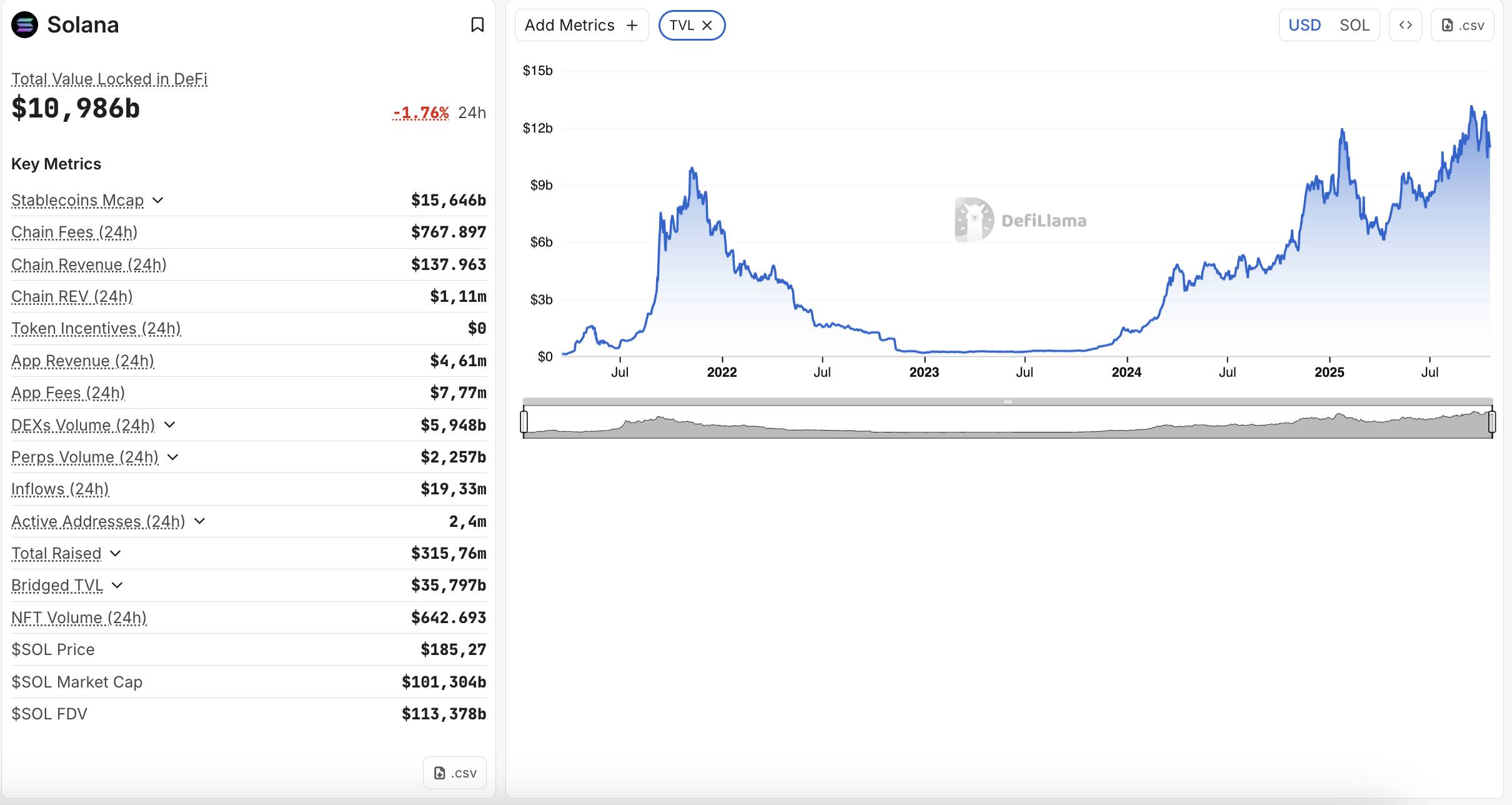This screenshot has height=805, width=1512.
Task: Expand the Total Raised row
Action: [x=116, y=553]
